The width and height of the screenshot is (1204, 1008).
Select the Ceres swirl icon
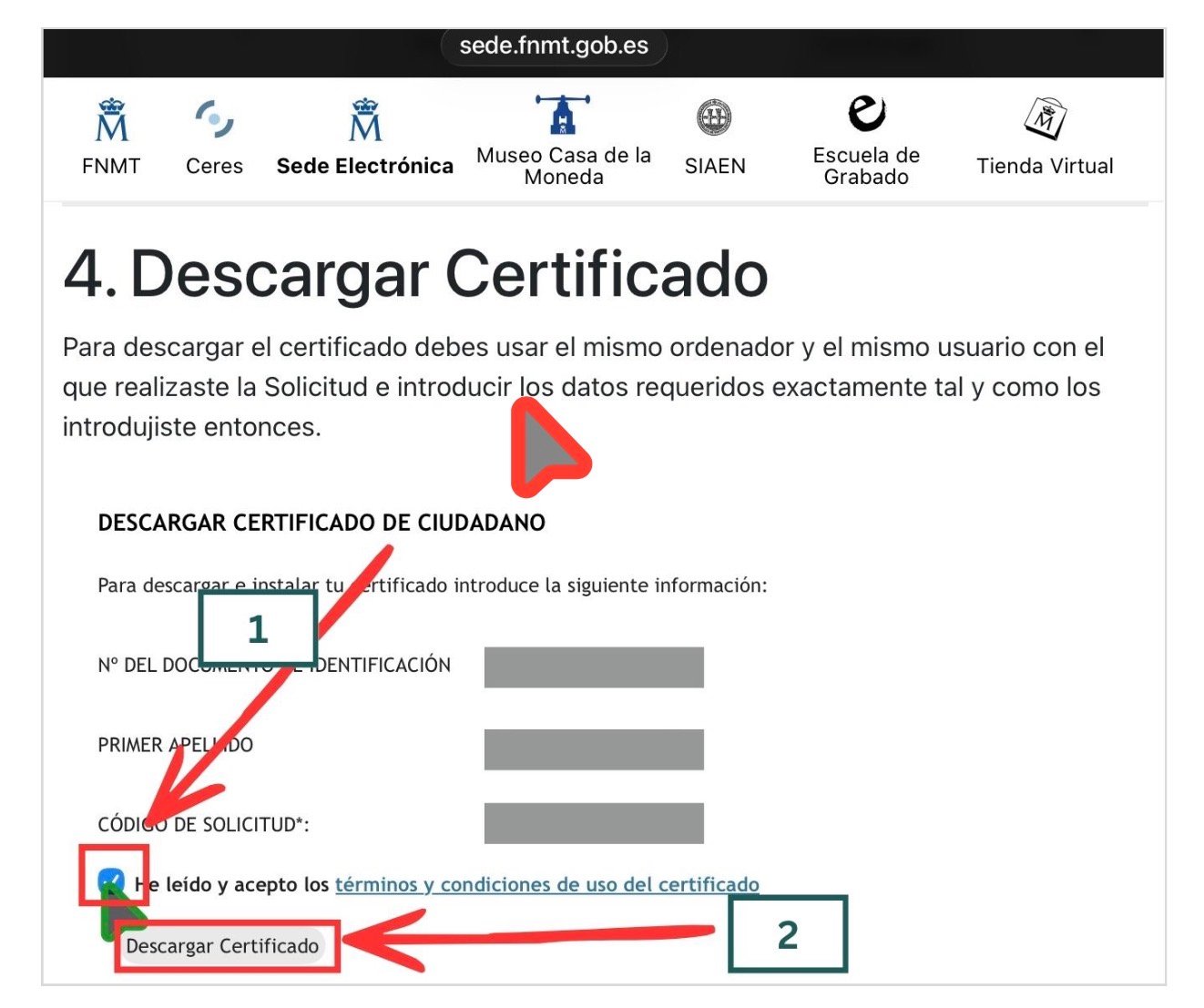tap(213, 117)
